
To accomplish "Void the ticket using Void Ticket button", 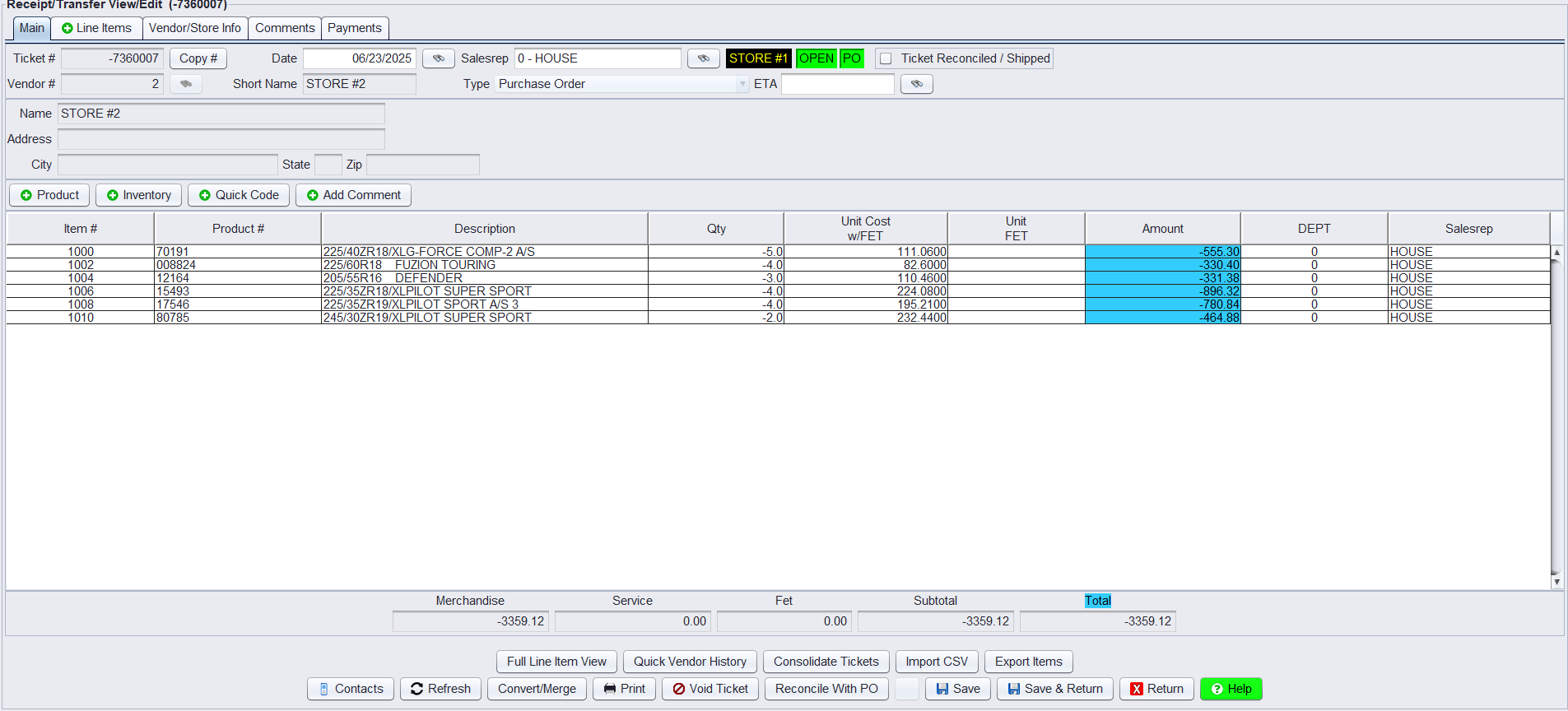I will [710, 689].
